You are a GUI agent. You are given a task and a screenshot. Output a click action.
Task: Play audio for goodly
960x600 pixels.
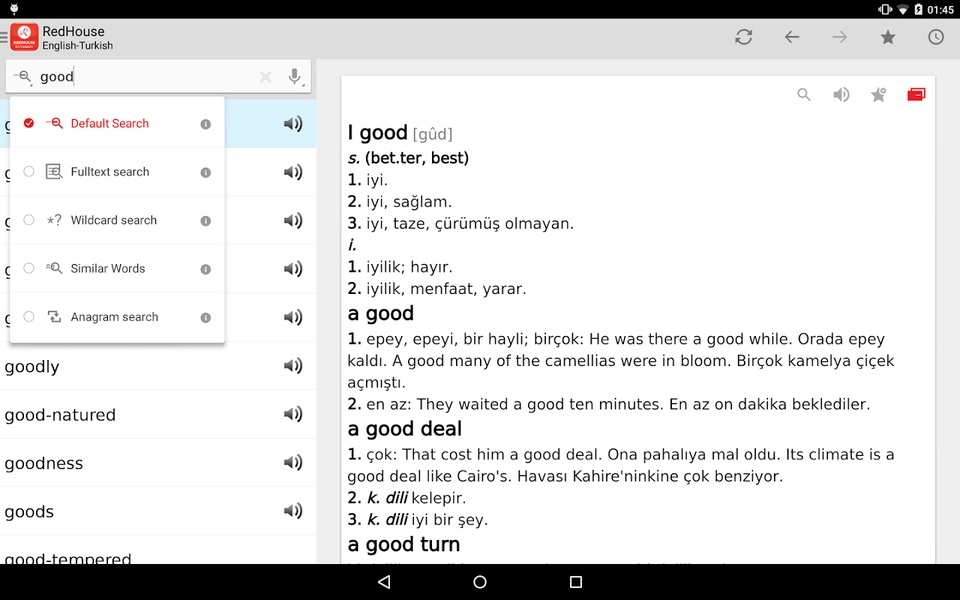point(293,366)
